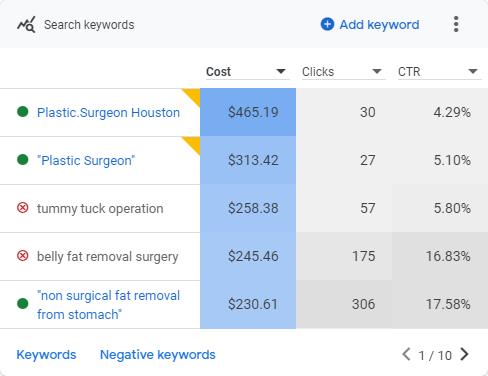The width and height of the screenshot is (488, 376).
Task: Open the Plastic.Surgeon Houston keyword link
Action: 108,113
